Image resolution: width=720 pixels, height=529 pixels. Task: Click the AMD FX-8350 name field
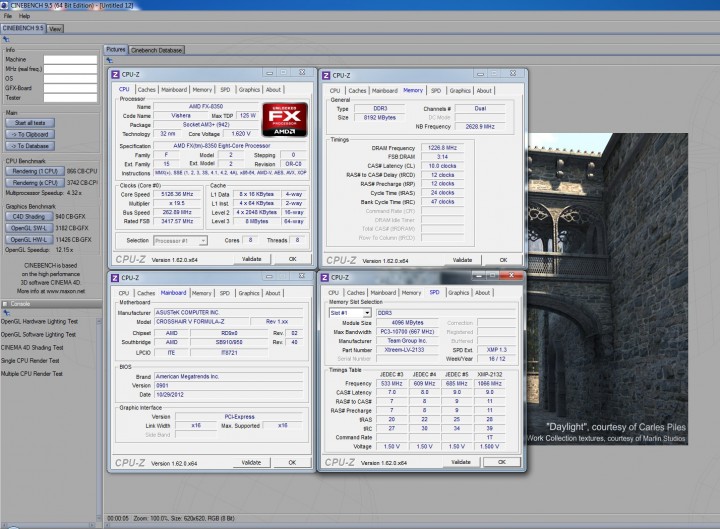(x=206, y=107)
